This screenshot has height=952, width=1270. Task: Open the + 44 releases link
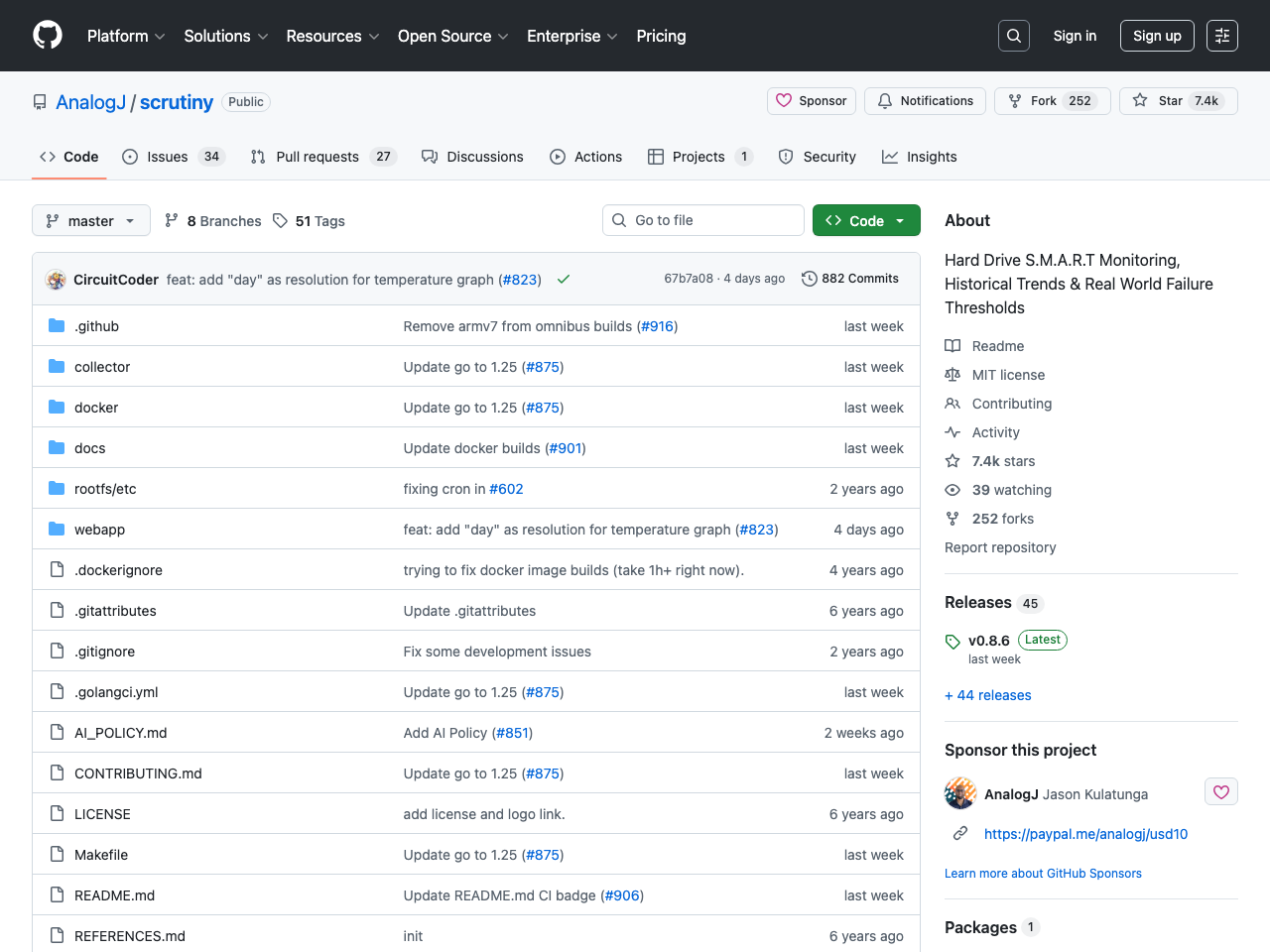987,695
